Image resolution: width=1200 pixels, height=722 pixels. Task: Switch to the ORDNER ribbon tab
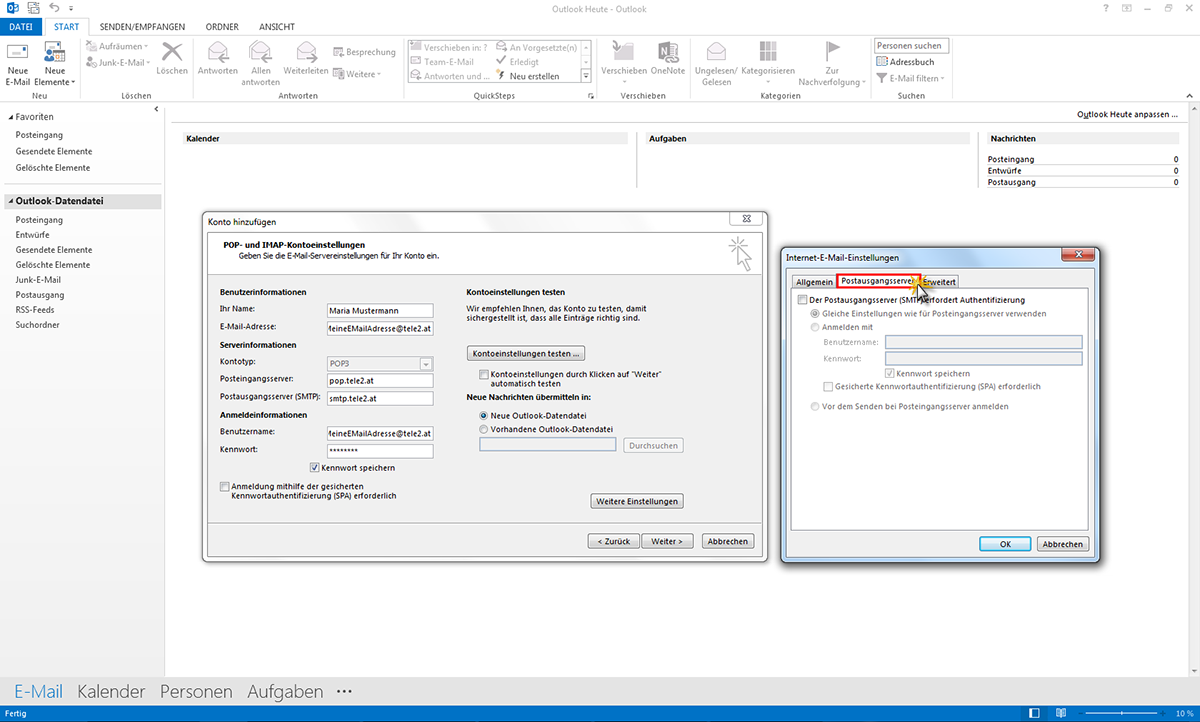(x=221, y=27)
